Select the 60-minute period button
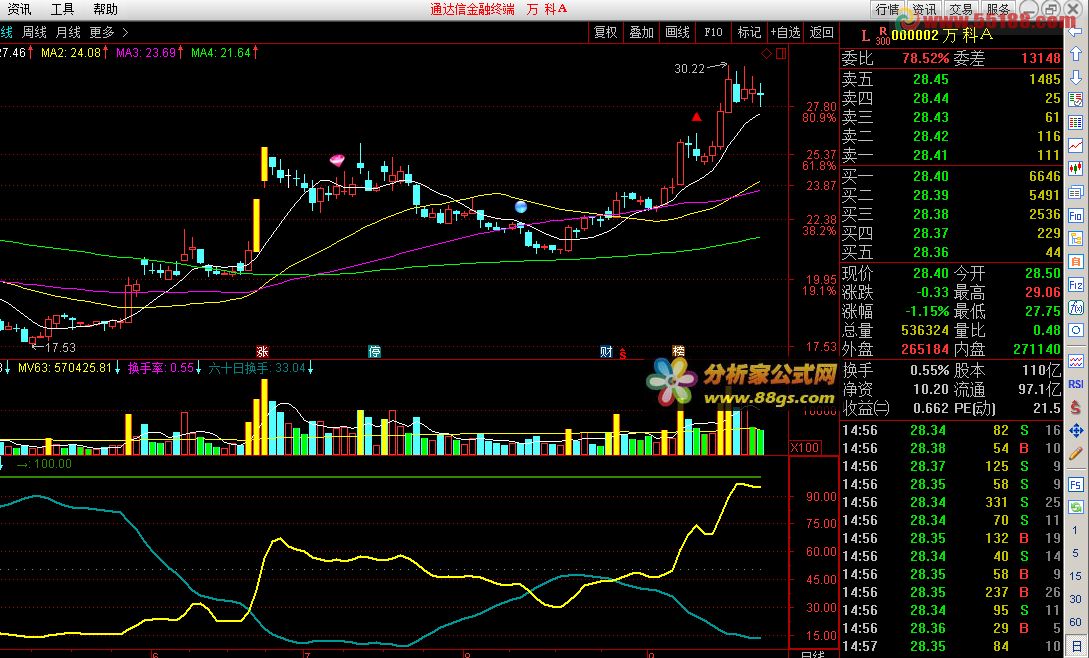This screenshot has width=1089, height=658. [x=1075, y=622]
